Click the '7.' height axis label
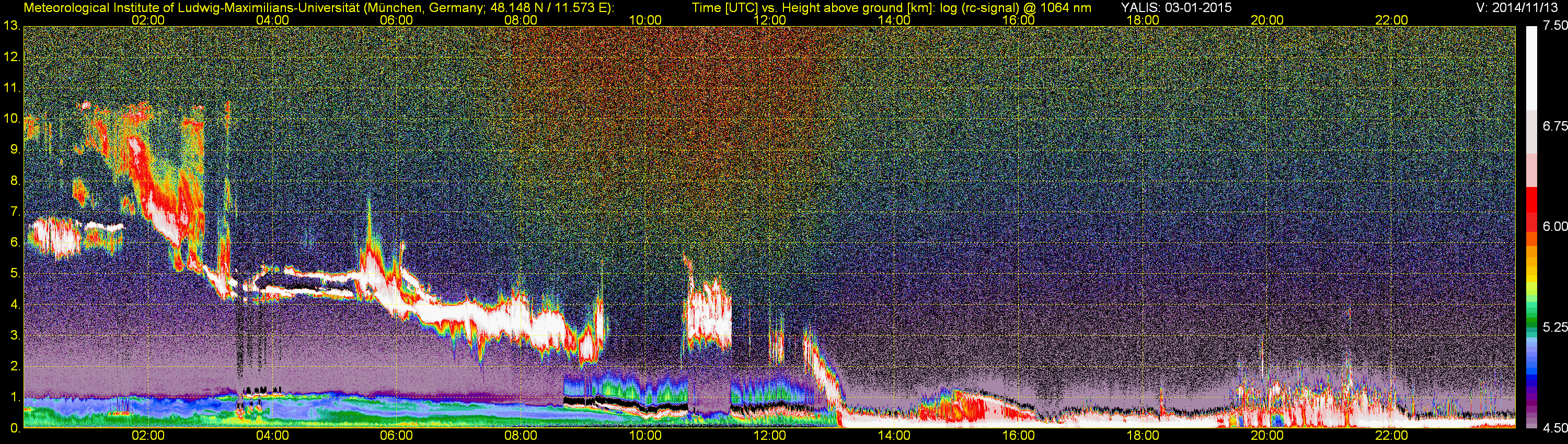 (x=15, y=211)
